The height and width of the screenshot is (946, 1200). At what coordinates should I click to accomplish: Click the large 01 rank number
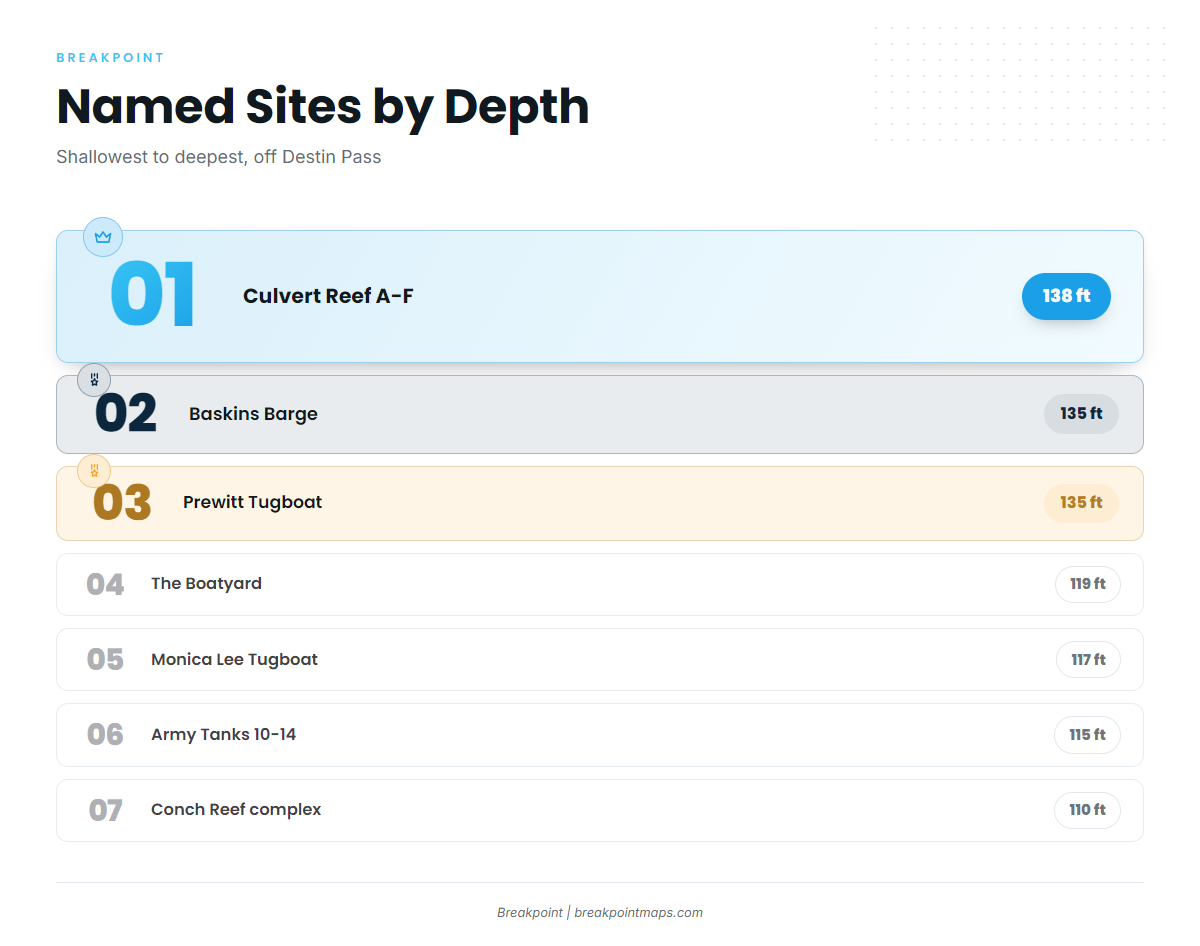pos(152,295)
